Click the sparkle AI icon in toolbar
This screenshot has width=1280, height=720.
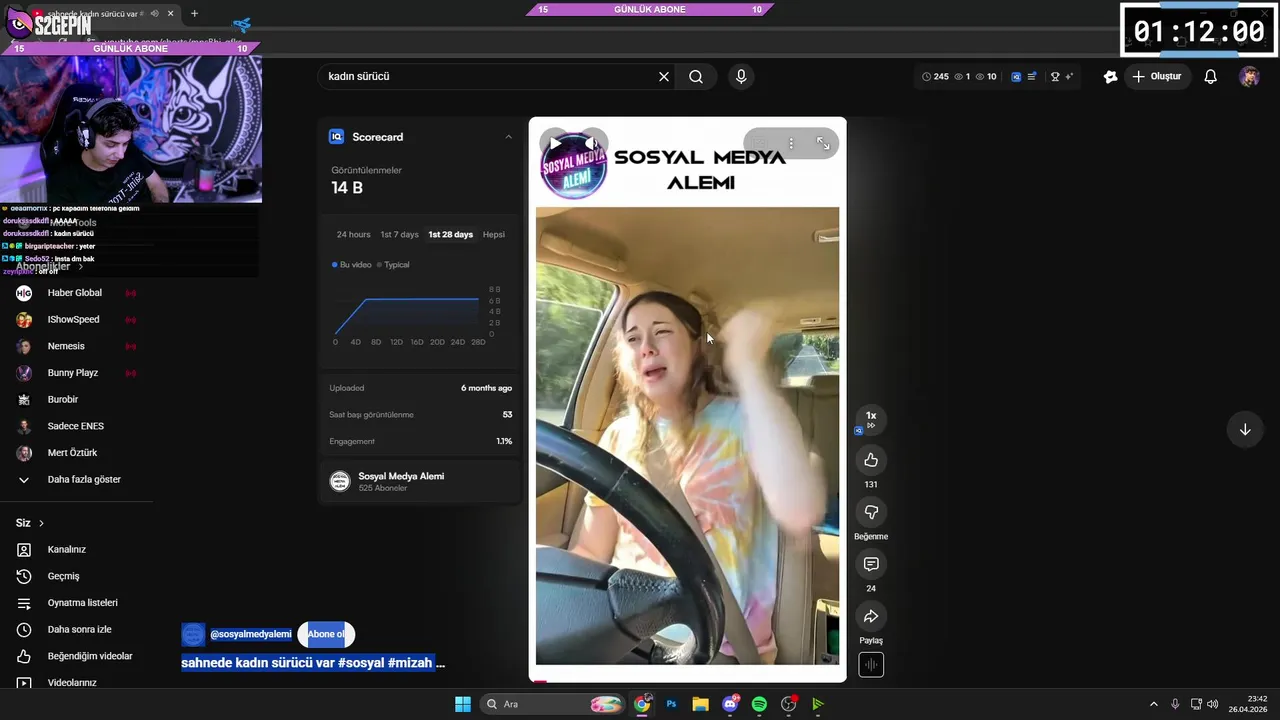point(1069,76)
